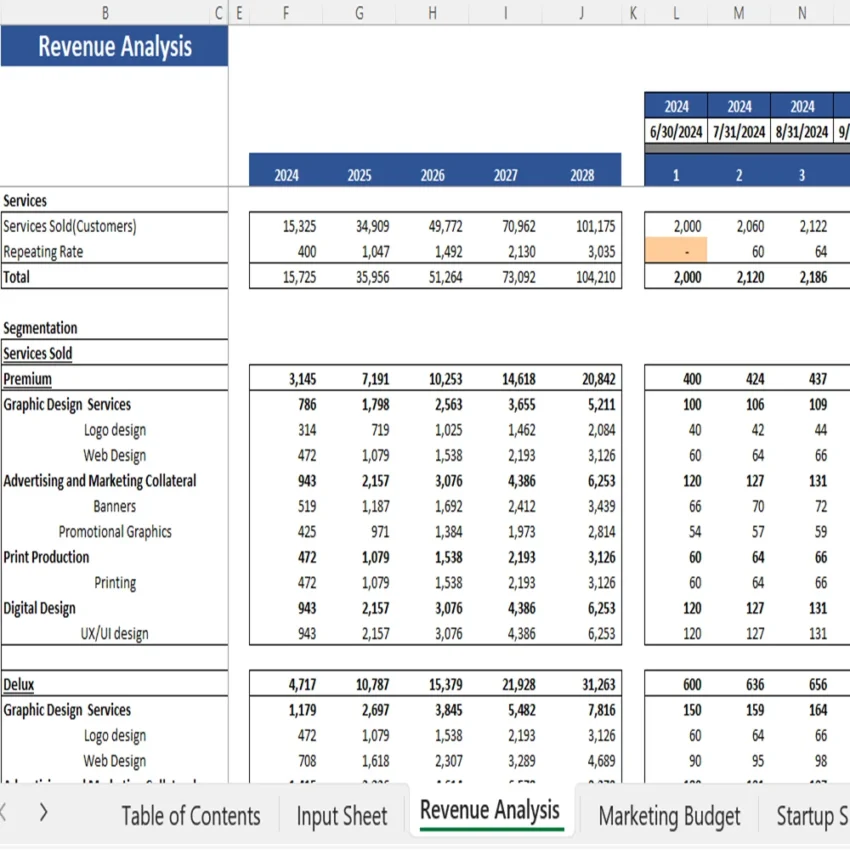Select column header L
Screen dimensions: 850x850
point(675,13)
